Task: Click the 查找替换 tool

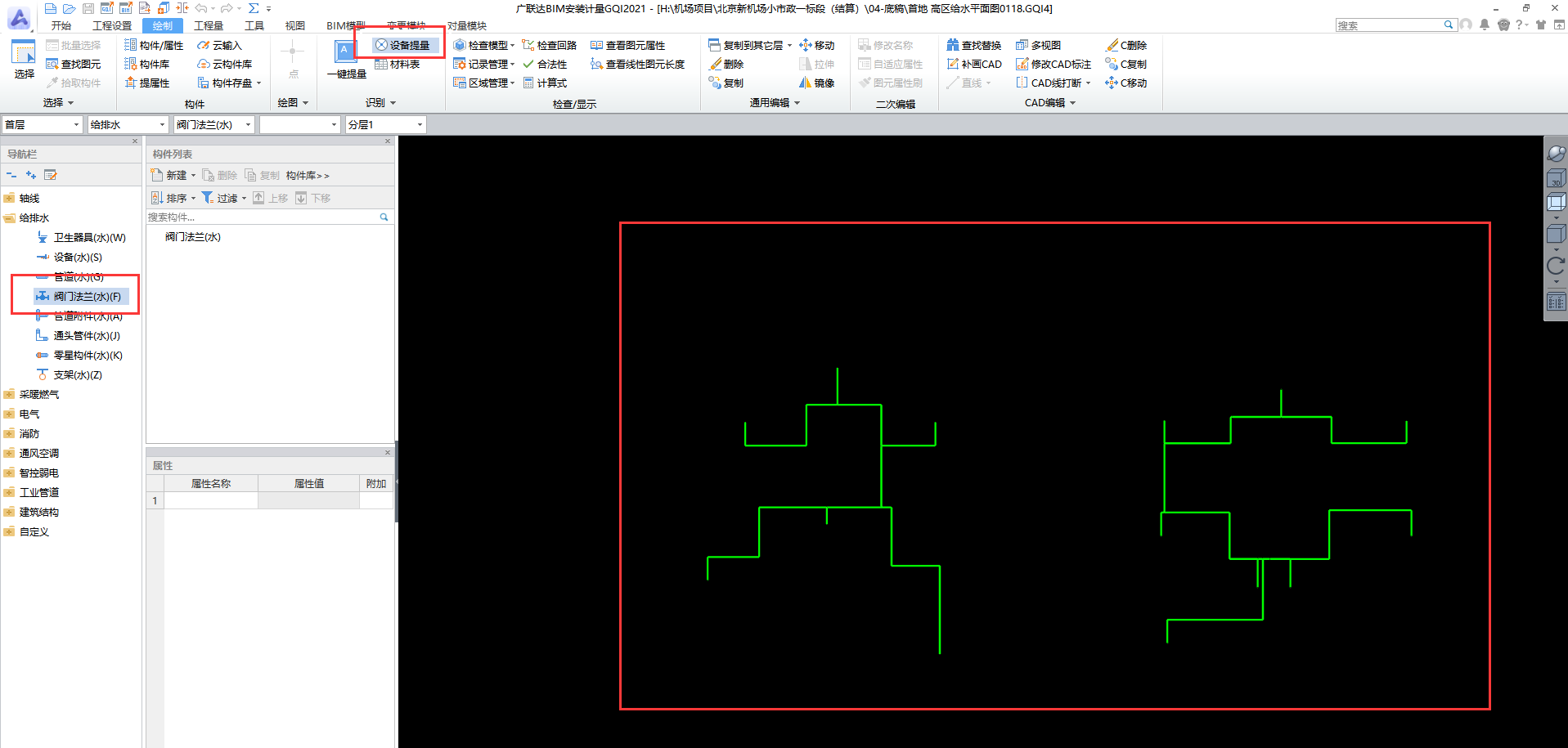Action: (x=973, y=45)
